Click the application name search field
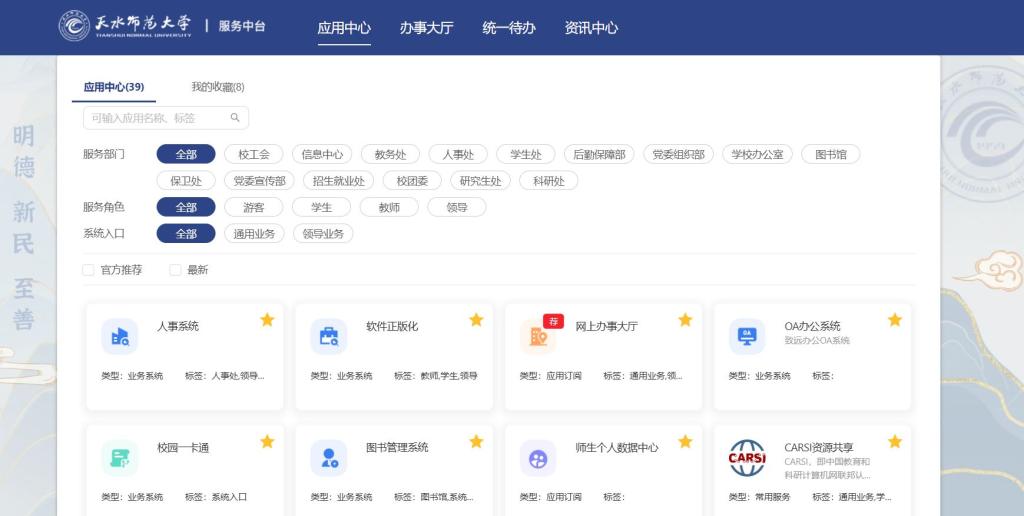 (155, 118)
